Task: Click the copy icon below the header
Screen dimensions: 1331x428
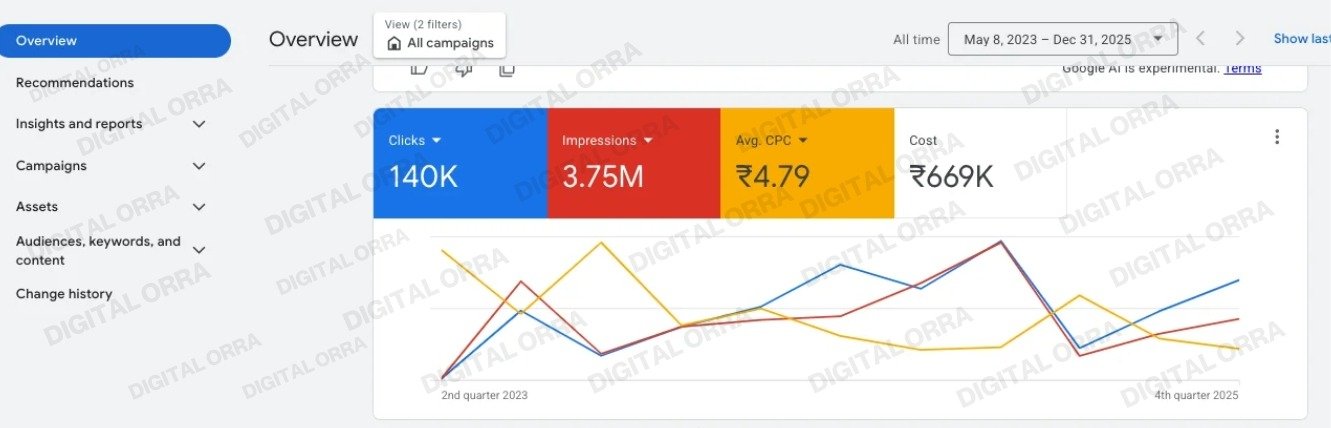Action: point(507,69)
